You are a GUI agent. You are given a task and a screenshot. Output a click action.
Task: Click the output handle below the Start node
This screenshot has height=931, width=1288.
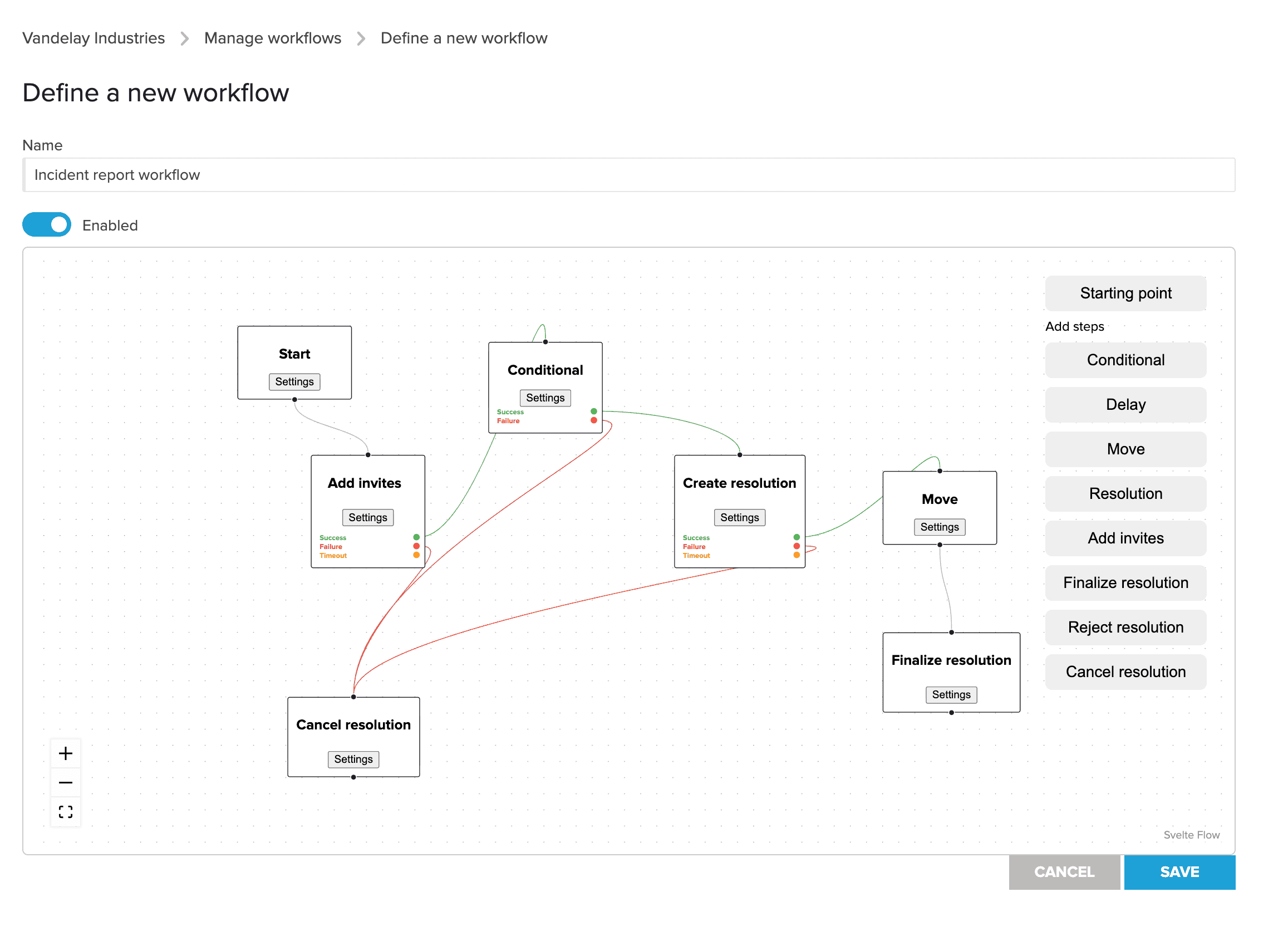pos(294,399)
